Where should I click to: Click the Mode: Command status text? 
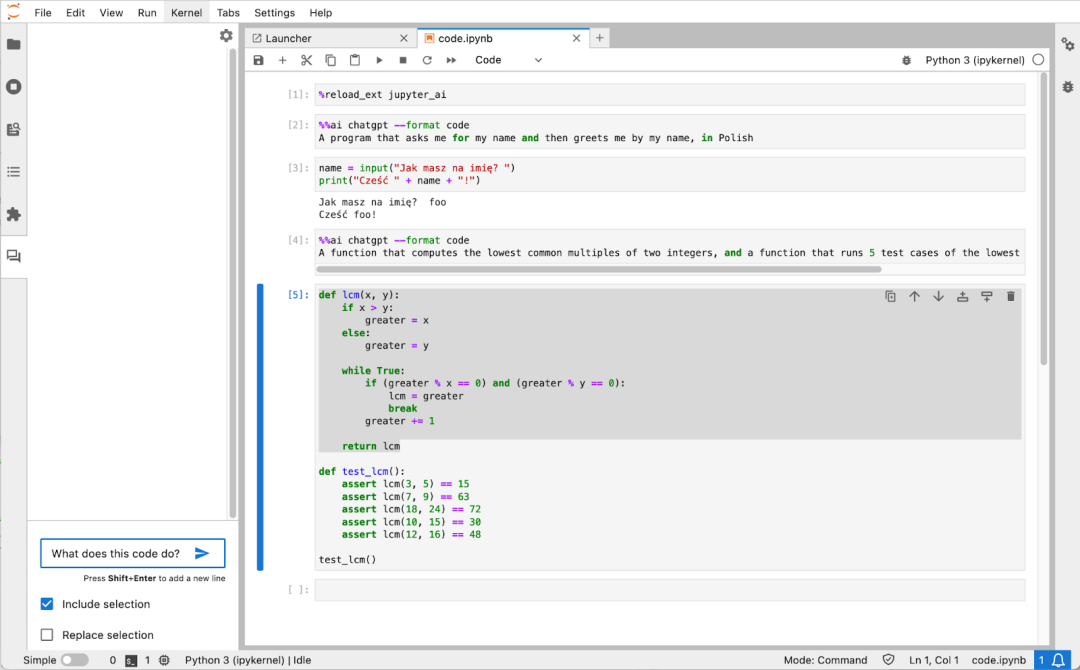[826, 660]
